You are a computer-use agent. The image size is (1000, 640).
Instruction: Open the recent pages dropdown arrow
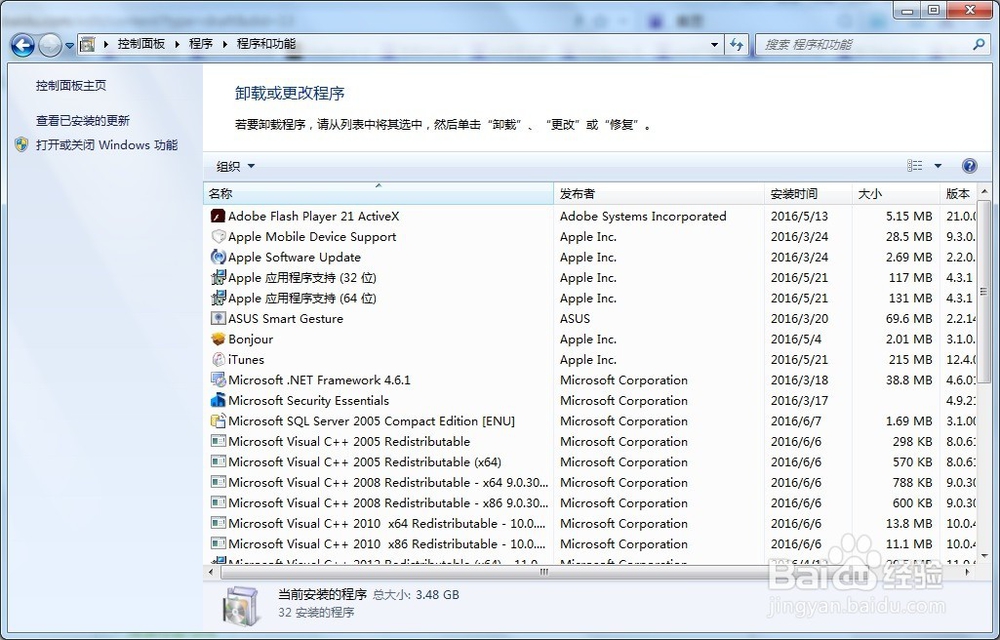coord(69,46)
